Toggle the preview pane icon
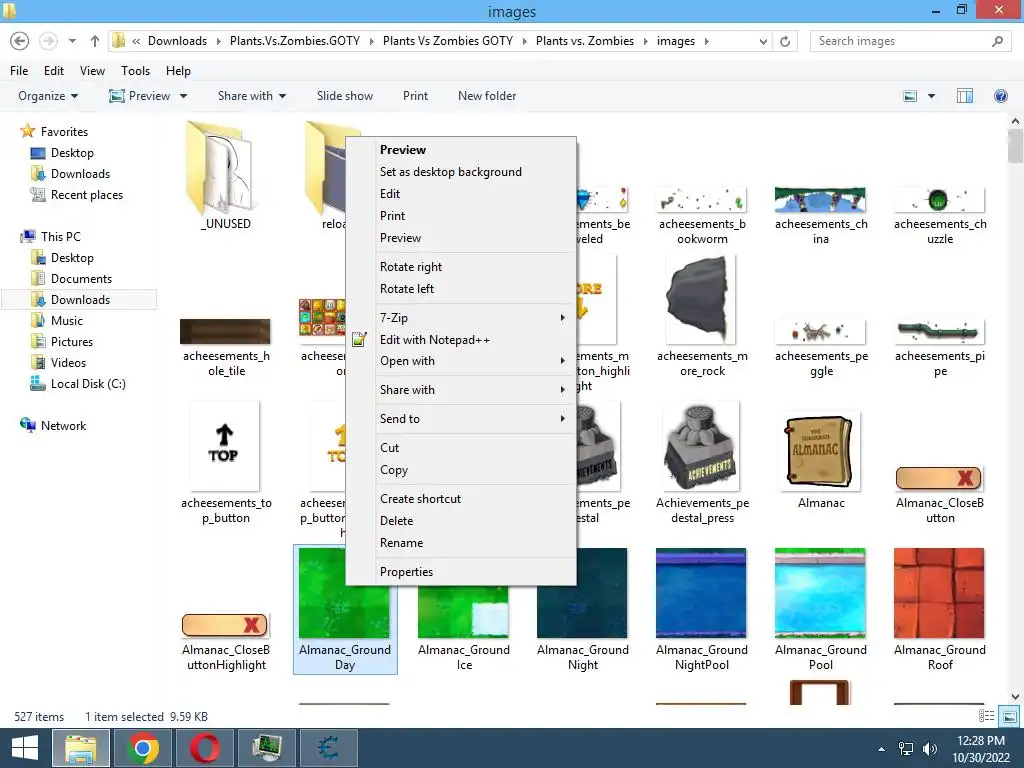Screen dimensions: 1024x768 coord(965,96)
